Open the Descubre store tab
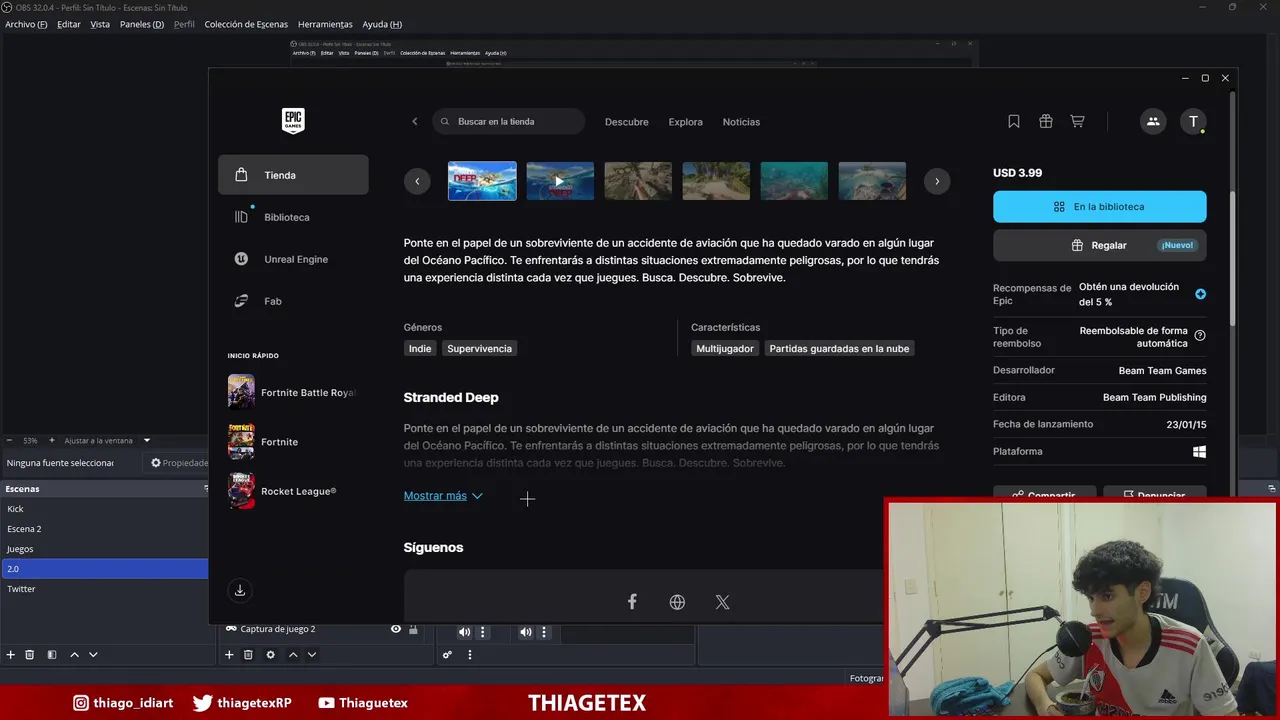Viewport: 1280px width, 720px height. click(626, 122)
